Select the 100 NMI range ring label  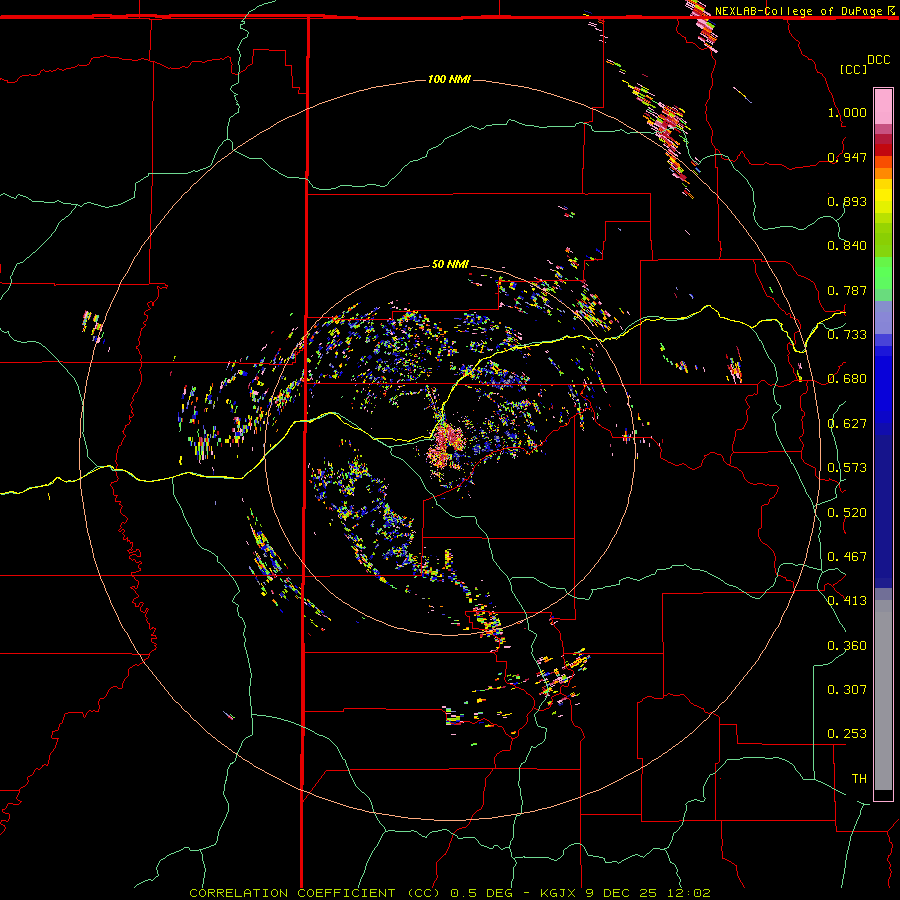coord(449,79)
